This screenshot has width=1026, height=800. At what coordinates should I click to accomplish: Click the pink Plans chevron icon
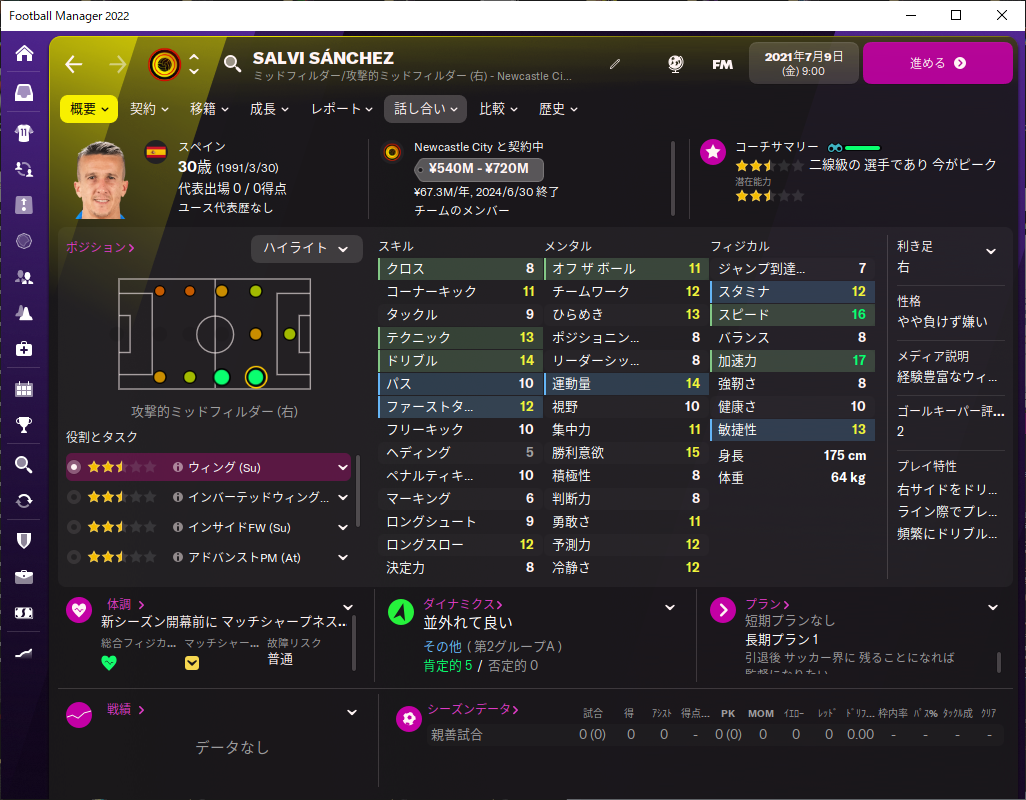pyautogui.click(x=723, y=611)
